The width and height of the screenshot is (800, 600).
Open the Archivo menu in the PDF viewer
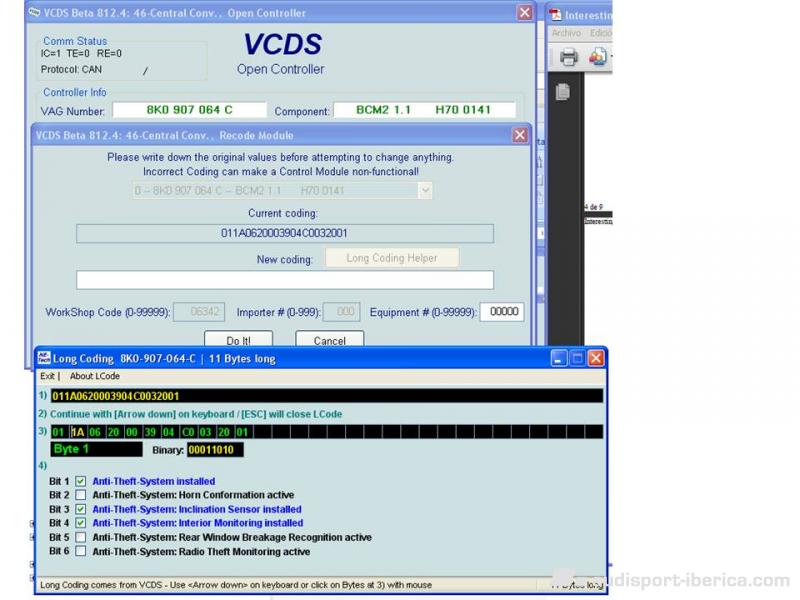pyautogui.click(x=566, y=33)
